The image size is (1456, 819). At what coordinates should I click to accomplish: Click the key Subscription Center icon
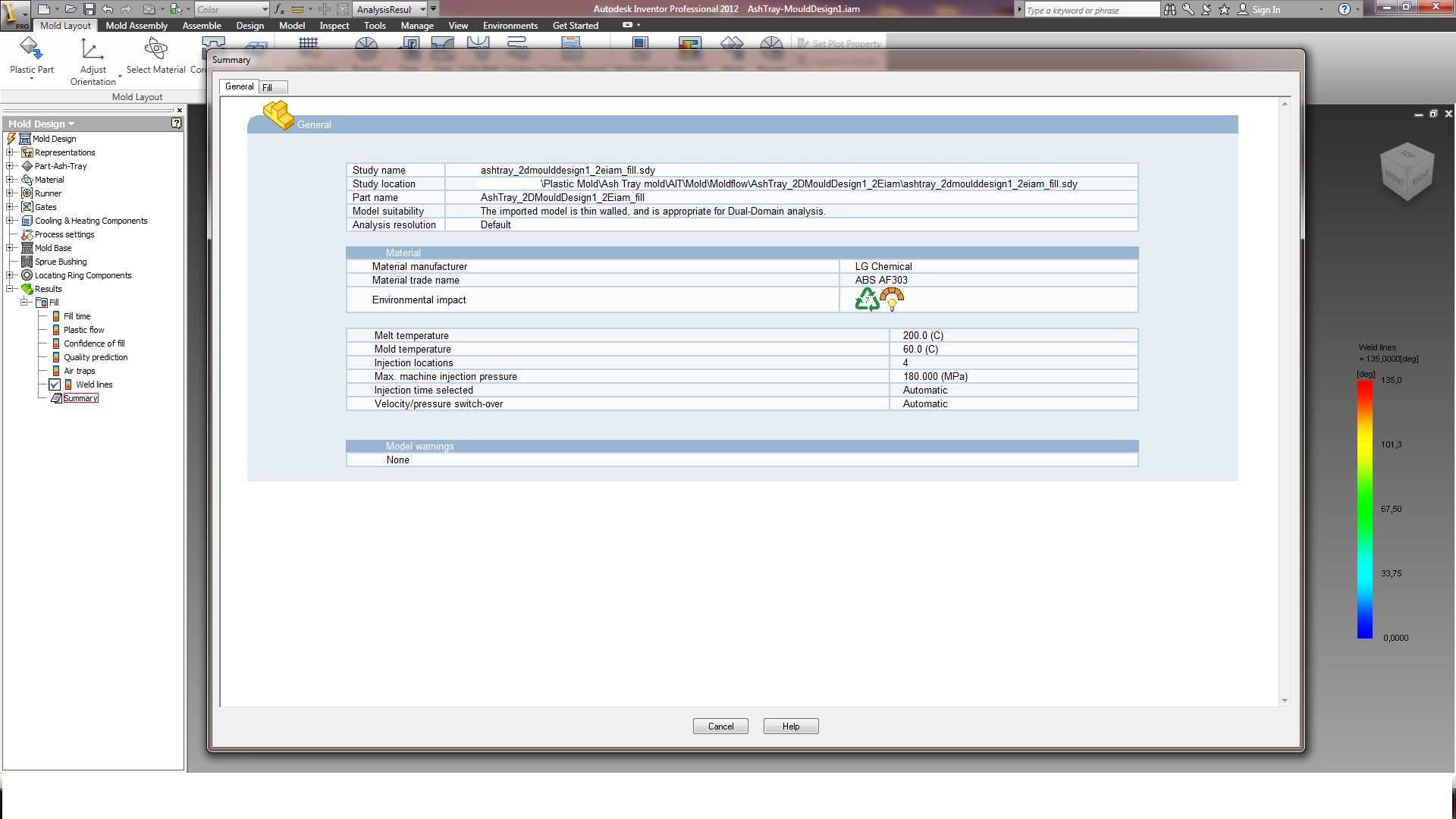[1188, 9]
